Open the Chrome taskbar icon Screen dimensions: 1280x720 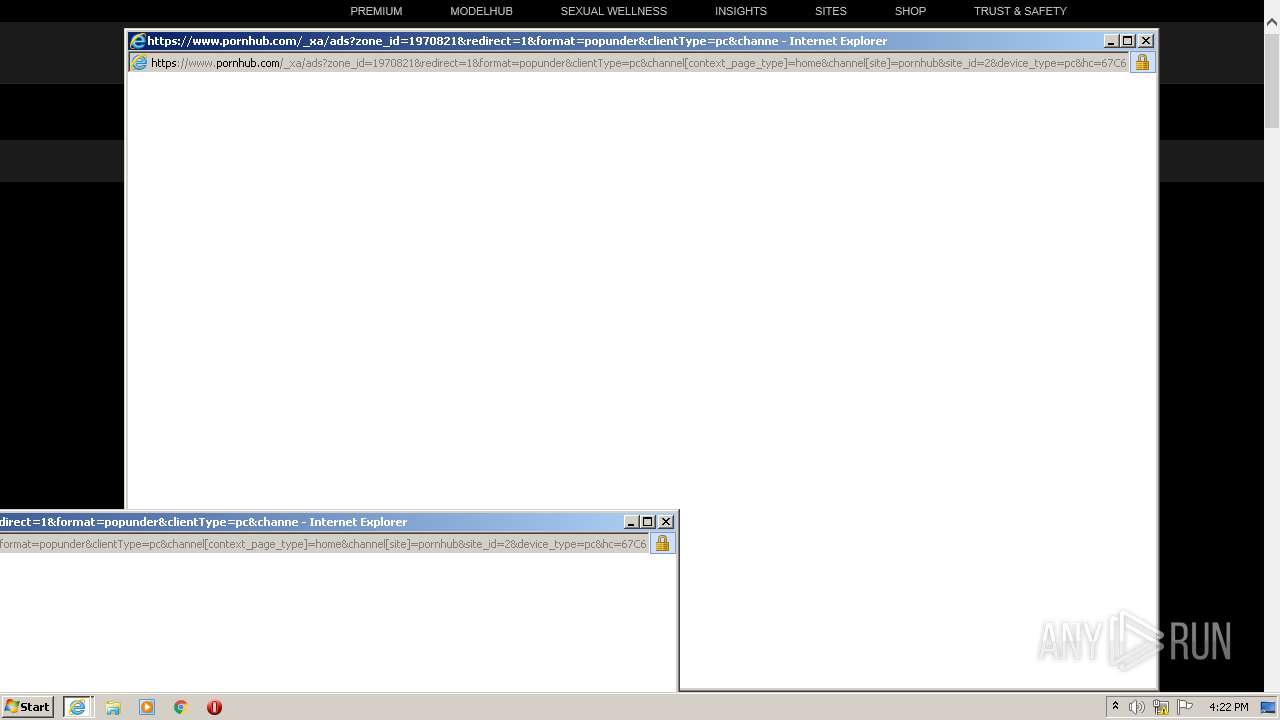(x=181, y=707)
